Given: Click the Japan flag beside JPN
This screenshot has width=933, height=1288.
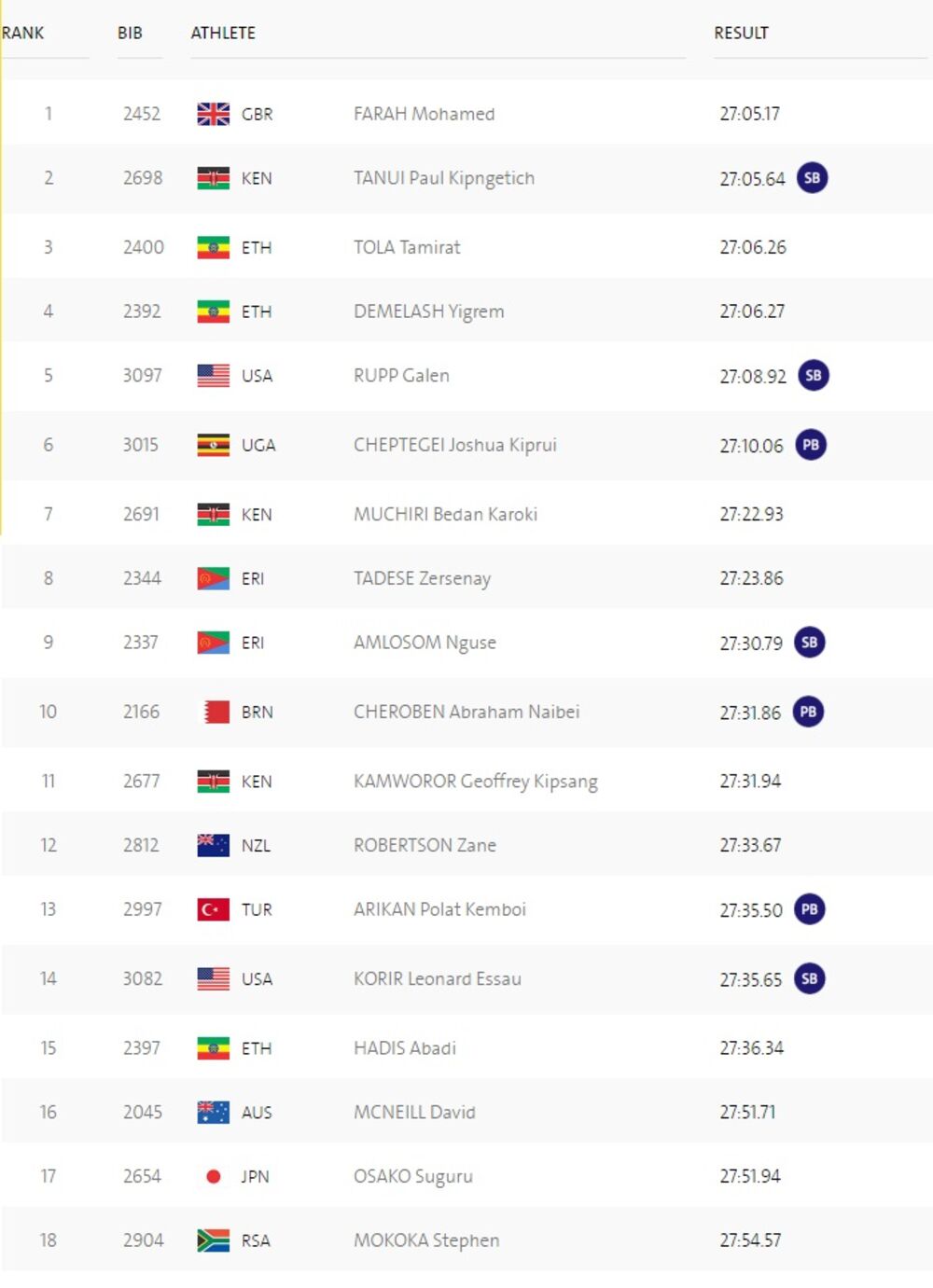Looking at the screenshot, I should coord(213,1177).
